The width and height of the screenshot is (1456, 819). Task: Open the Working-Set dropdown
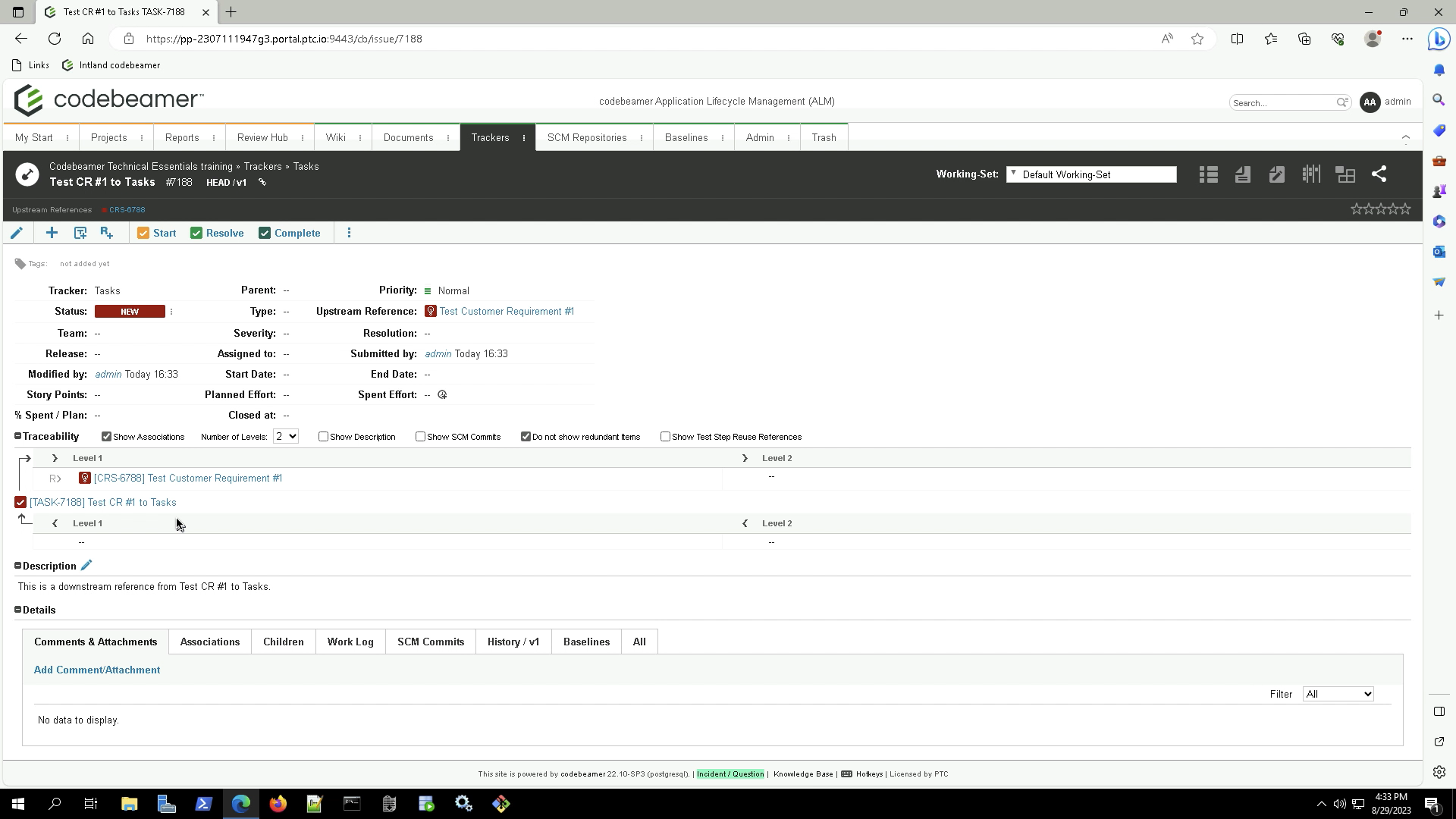(1091, 174)
